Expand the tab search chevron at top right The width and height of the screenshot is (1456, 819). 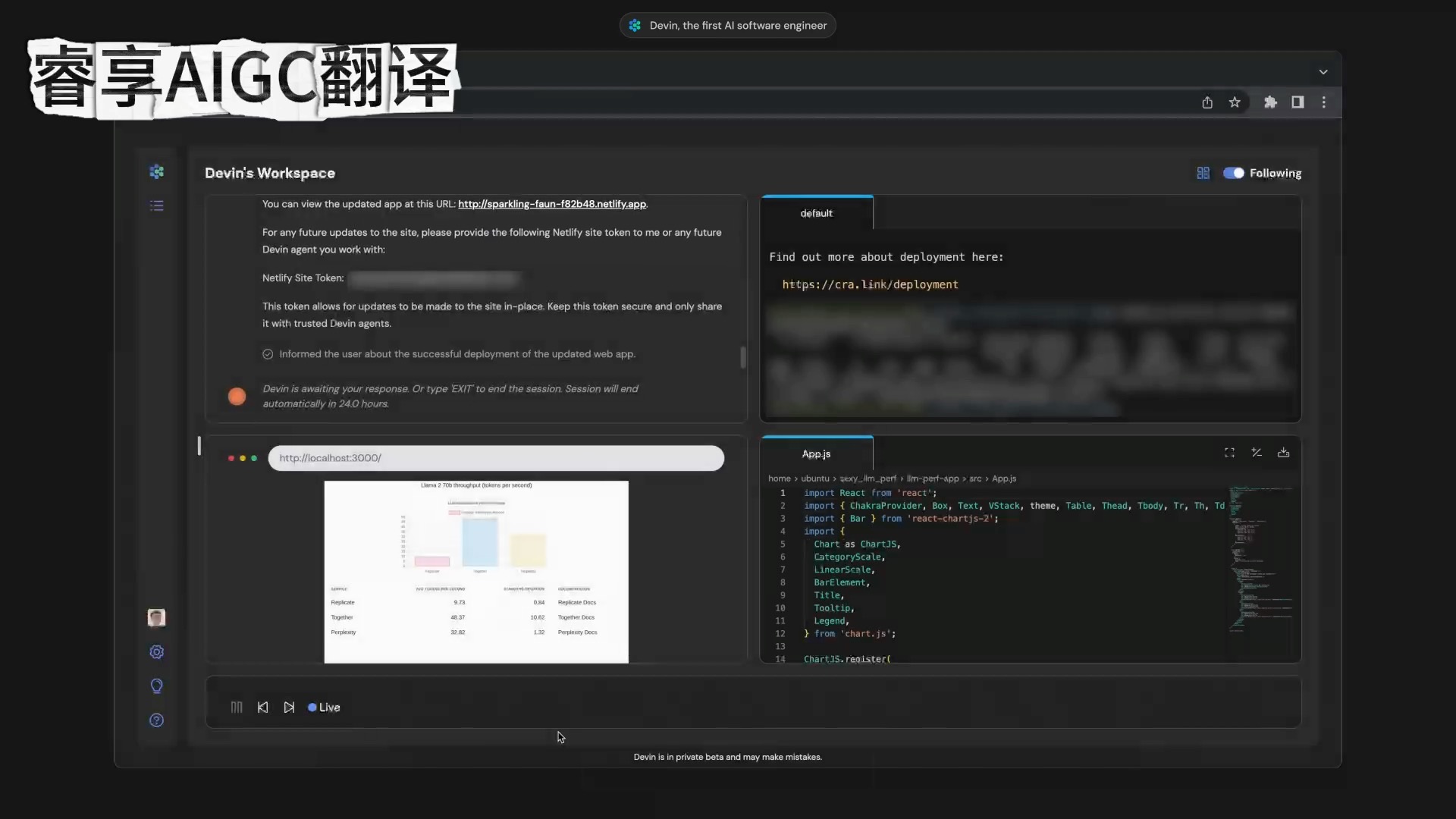point(1323,72)
